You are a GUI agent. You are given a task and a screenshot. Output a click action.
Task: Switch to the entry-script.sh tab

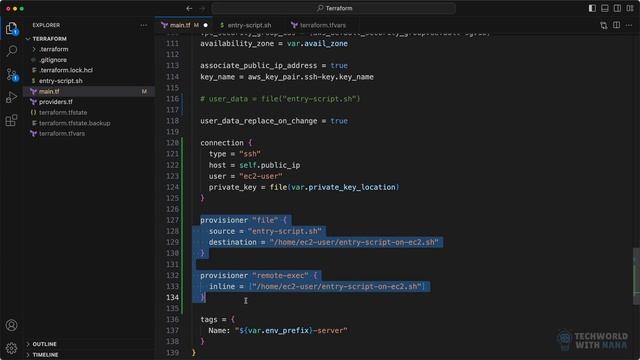pos(249,25)
